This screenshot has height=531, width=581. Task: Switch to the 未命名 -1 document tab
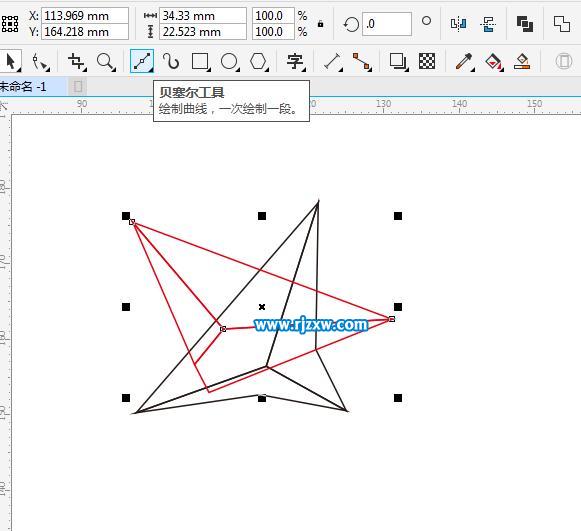(23, 87)
